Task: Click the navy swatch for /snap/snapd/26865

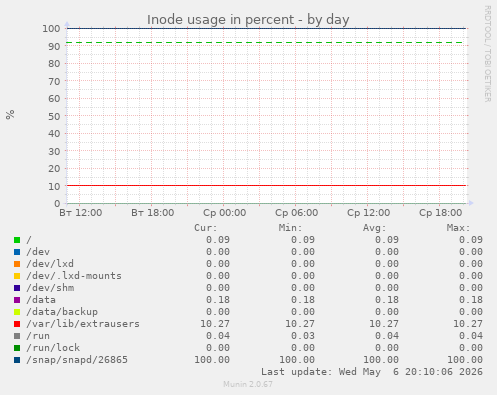Action: 17,360
